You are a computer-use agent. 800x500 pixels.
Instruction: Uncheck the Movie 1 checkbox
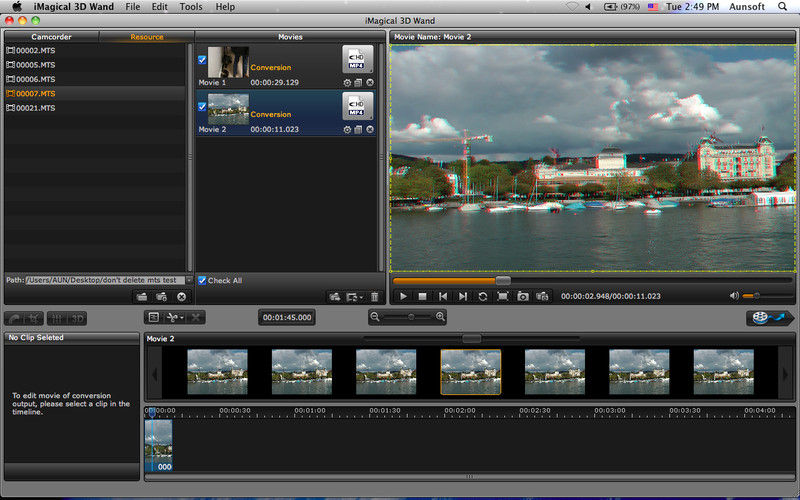pos(202,60)
